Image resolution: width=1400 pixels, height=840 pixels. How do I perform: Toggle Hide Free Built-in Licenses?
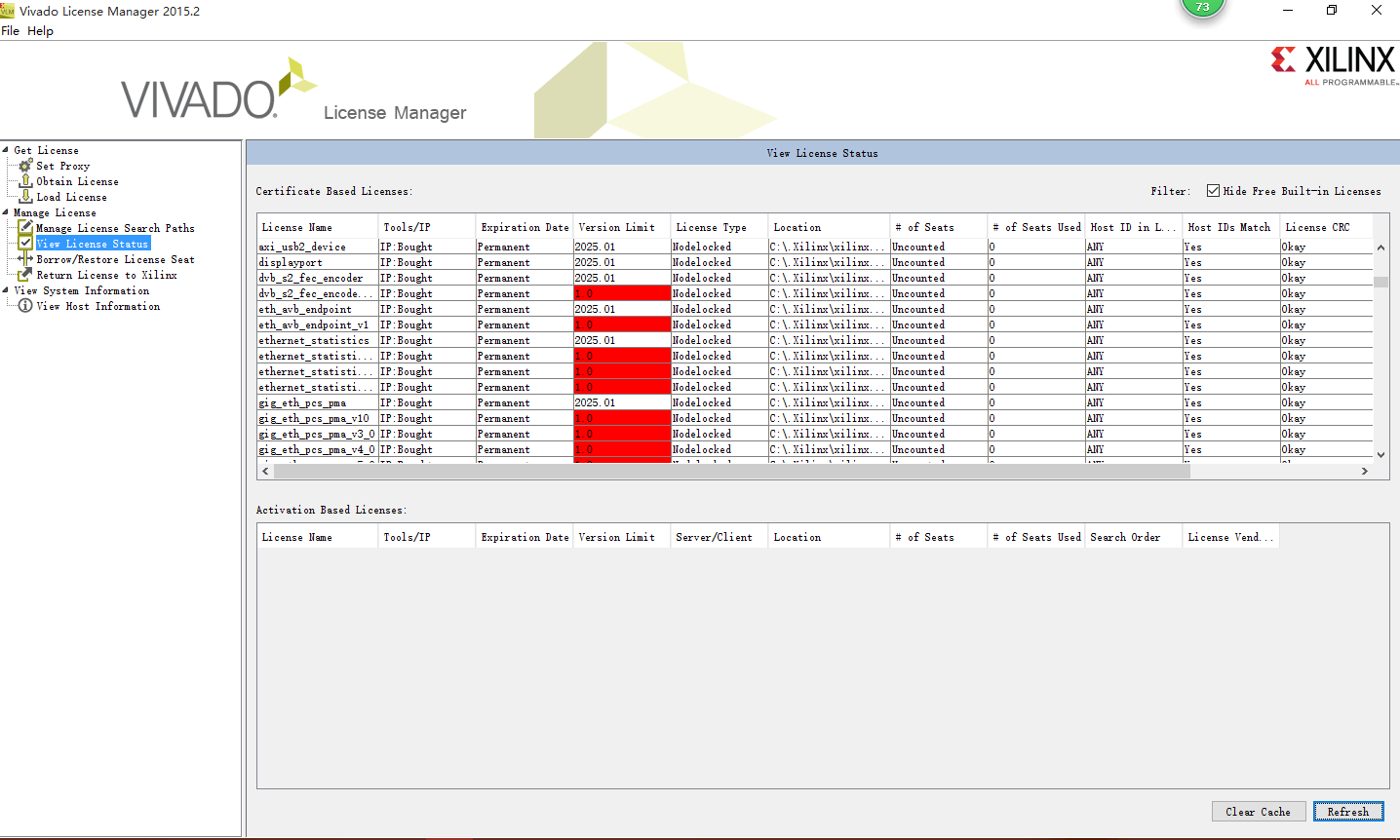click(1212, 190)
